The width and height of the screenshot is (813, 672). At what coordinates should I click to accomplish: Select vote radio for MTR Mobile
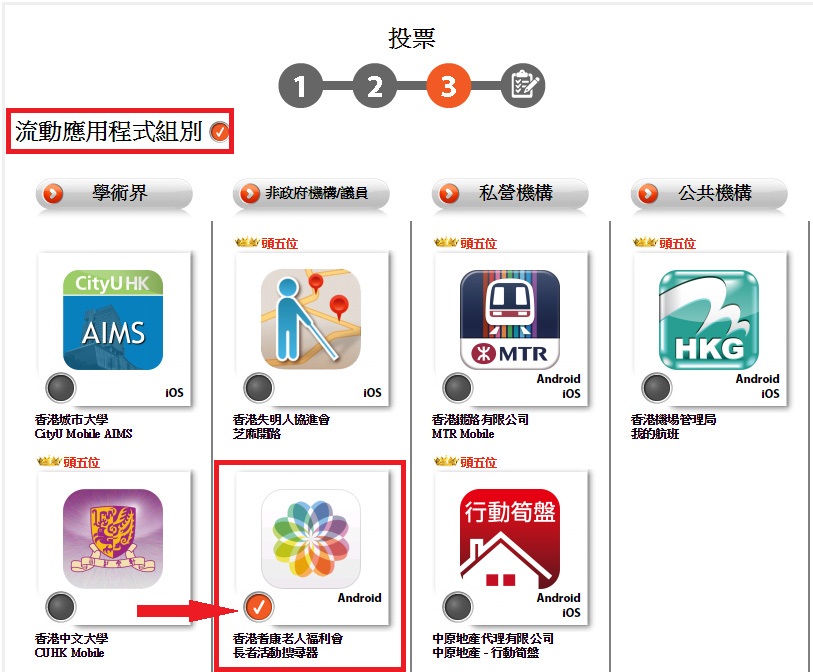(x=458, y=388)
